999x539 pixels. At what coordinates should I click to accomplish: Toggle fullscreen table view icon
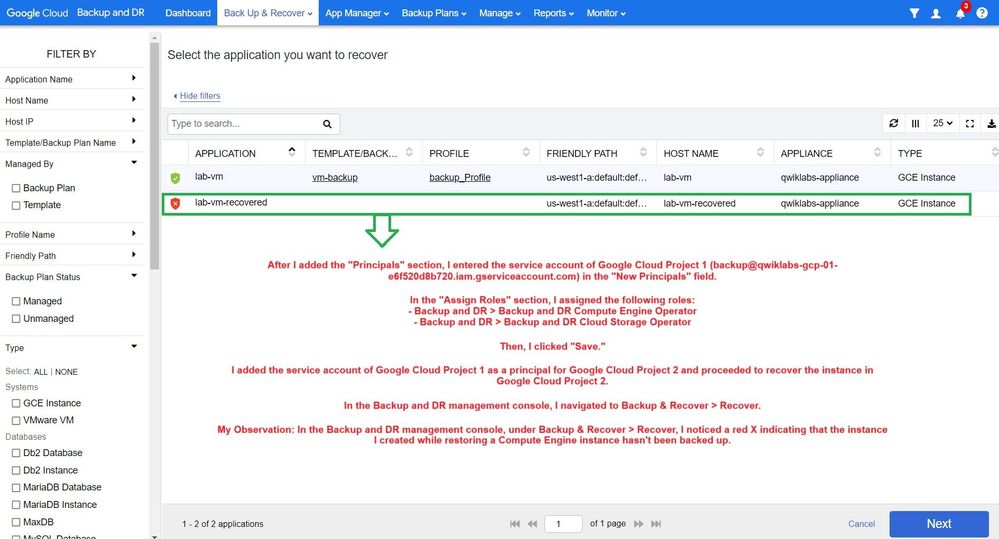pyautogui.click(x=970, y=123)
